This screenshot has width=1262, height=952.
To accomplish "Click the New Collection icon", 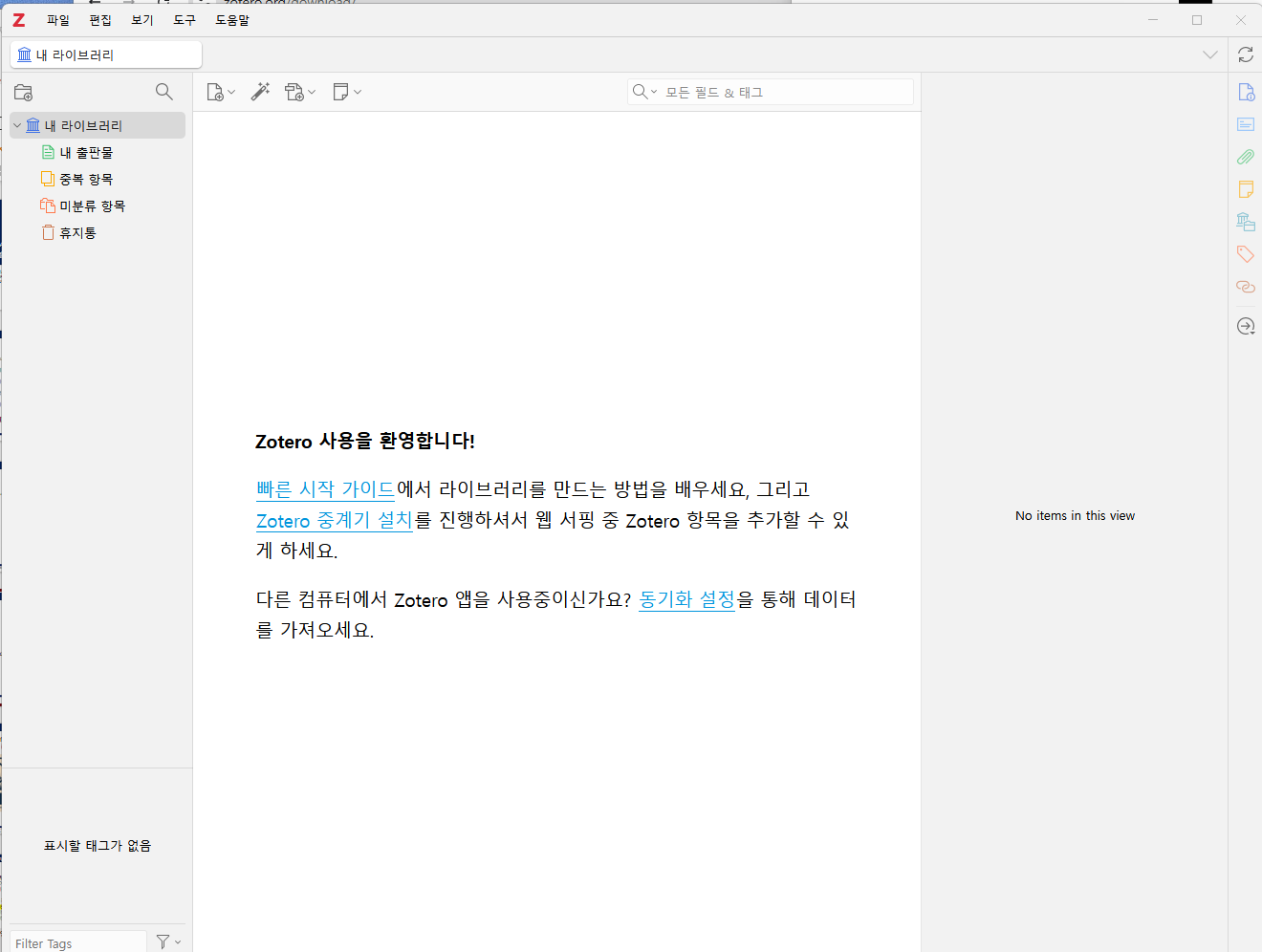I will pos(24,93).
